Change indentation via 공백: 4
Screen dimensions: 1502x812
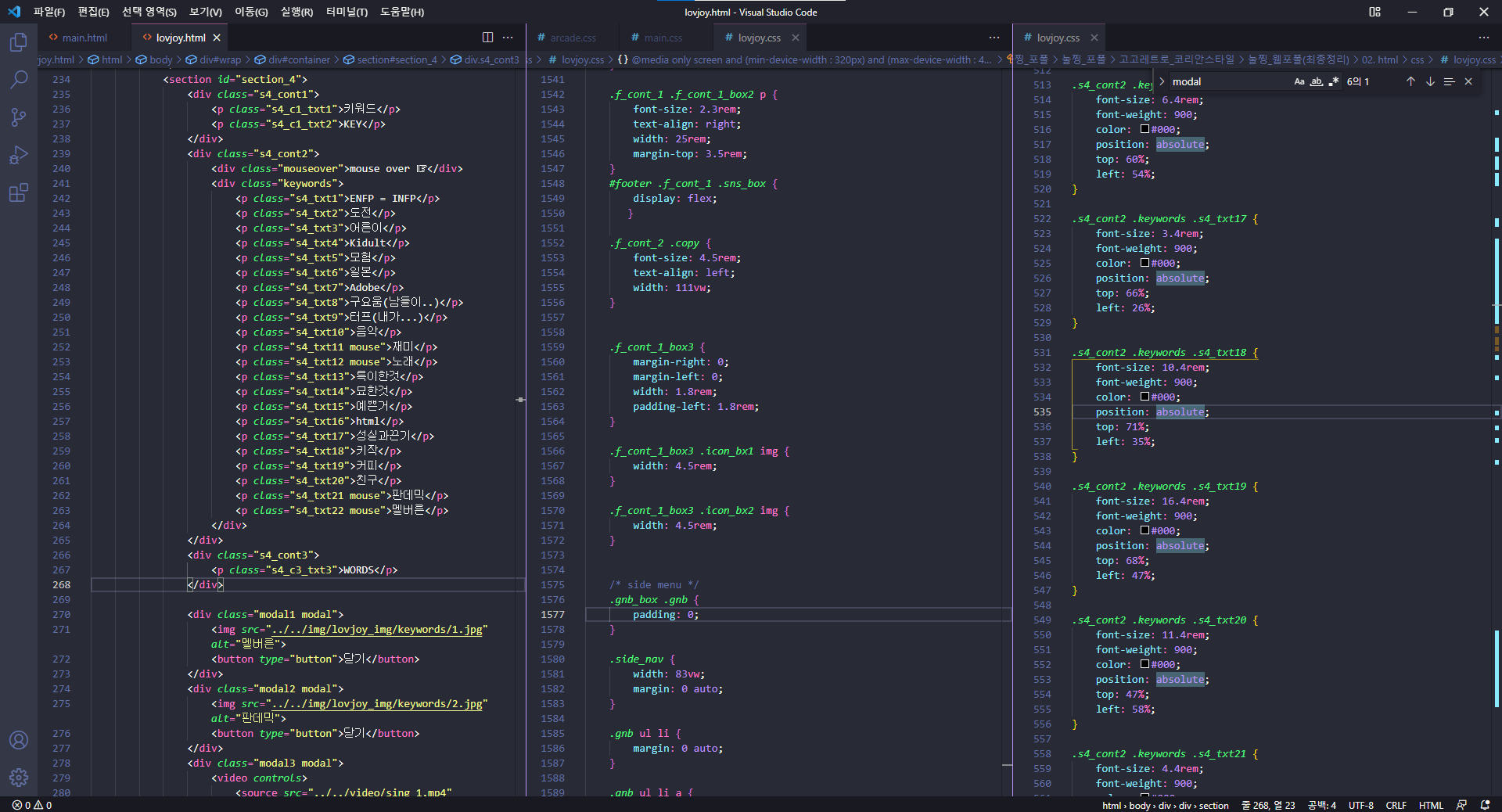point(1322,805)
